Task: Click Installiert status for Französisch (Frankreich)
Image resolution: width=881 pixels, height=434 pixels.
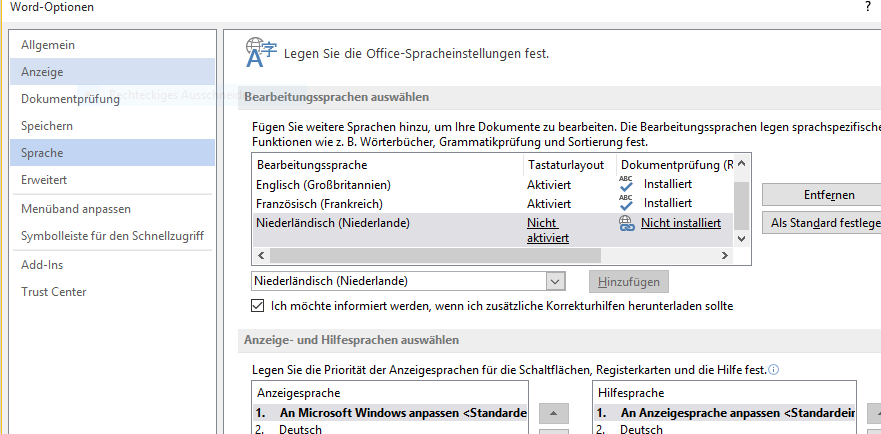Action: pyautogui.click(x=667, y=203)
